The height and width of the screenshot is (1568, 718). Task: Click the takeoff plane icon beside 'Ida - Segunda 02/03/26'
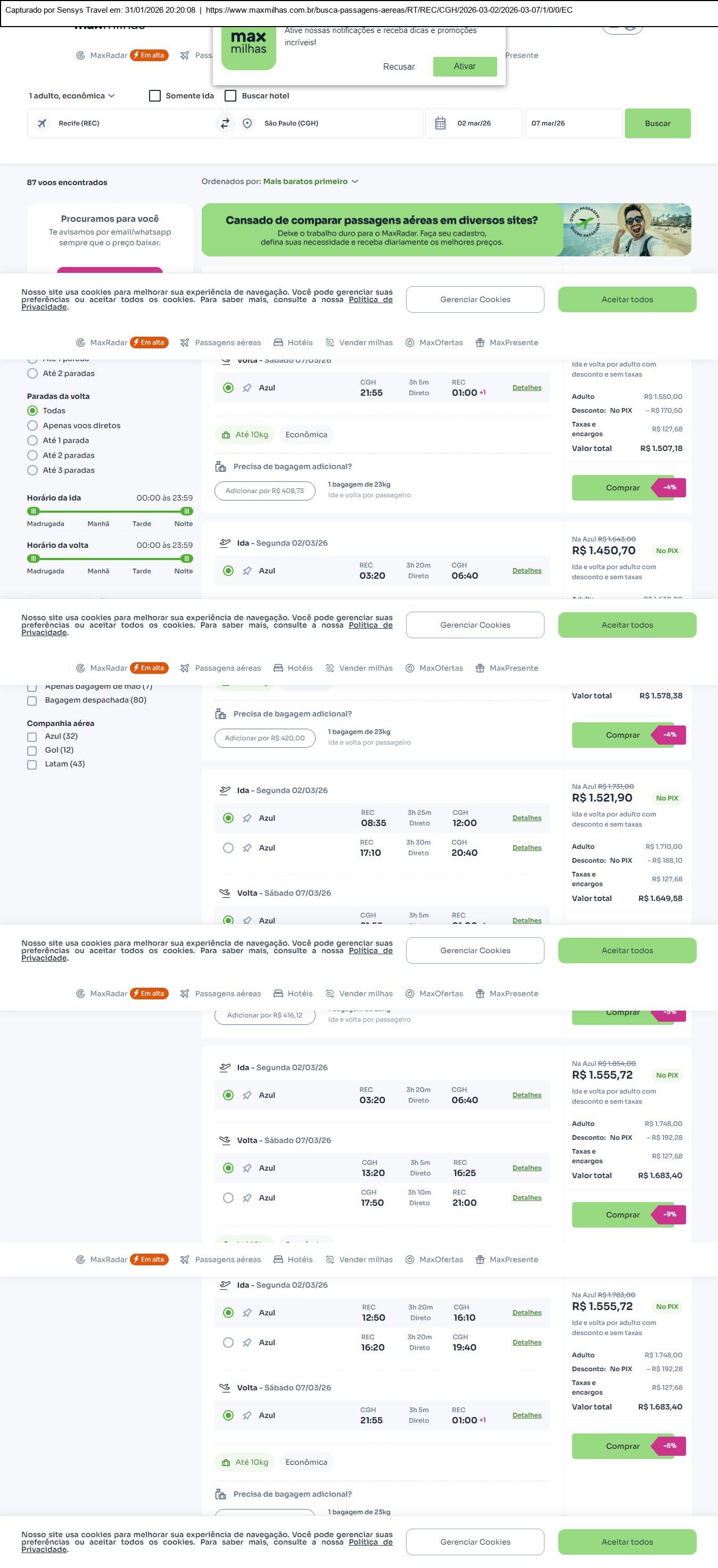click(x=225, y=543)
